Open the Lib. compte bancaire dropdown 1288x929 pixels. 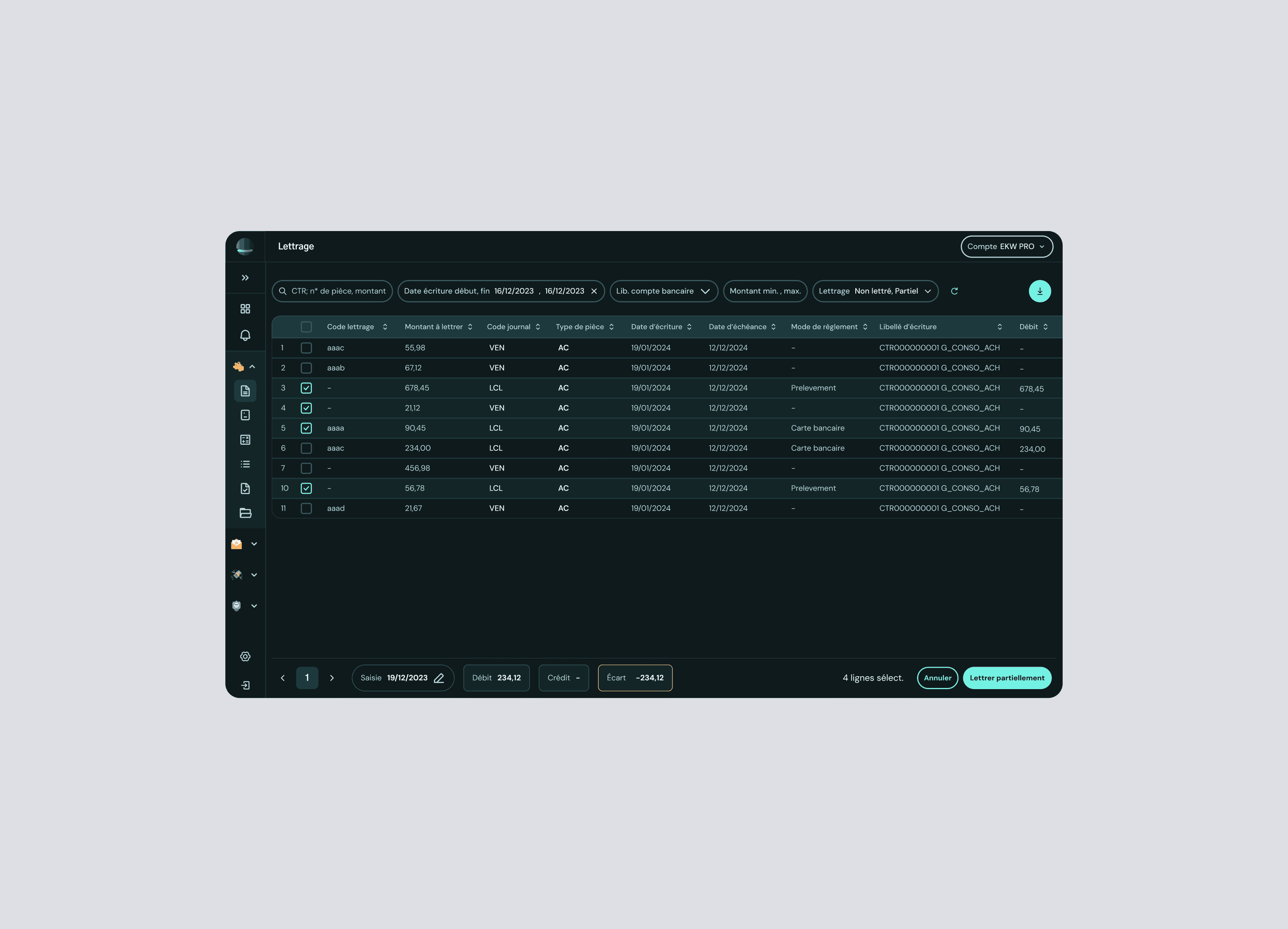pyautogui.click(x=663, y=291)
